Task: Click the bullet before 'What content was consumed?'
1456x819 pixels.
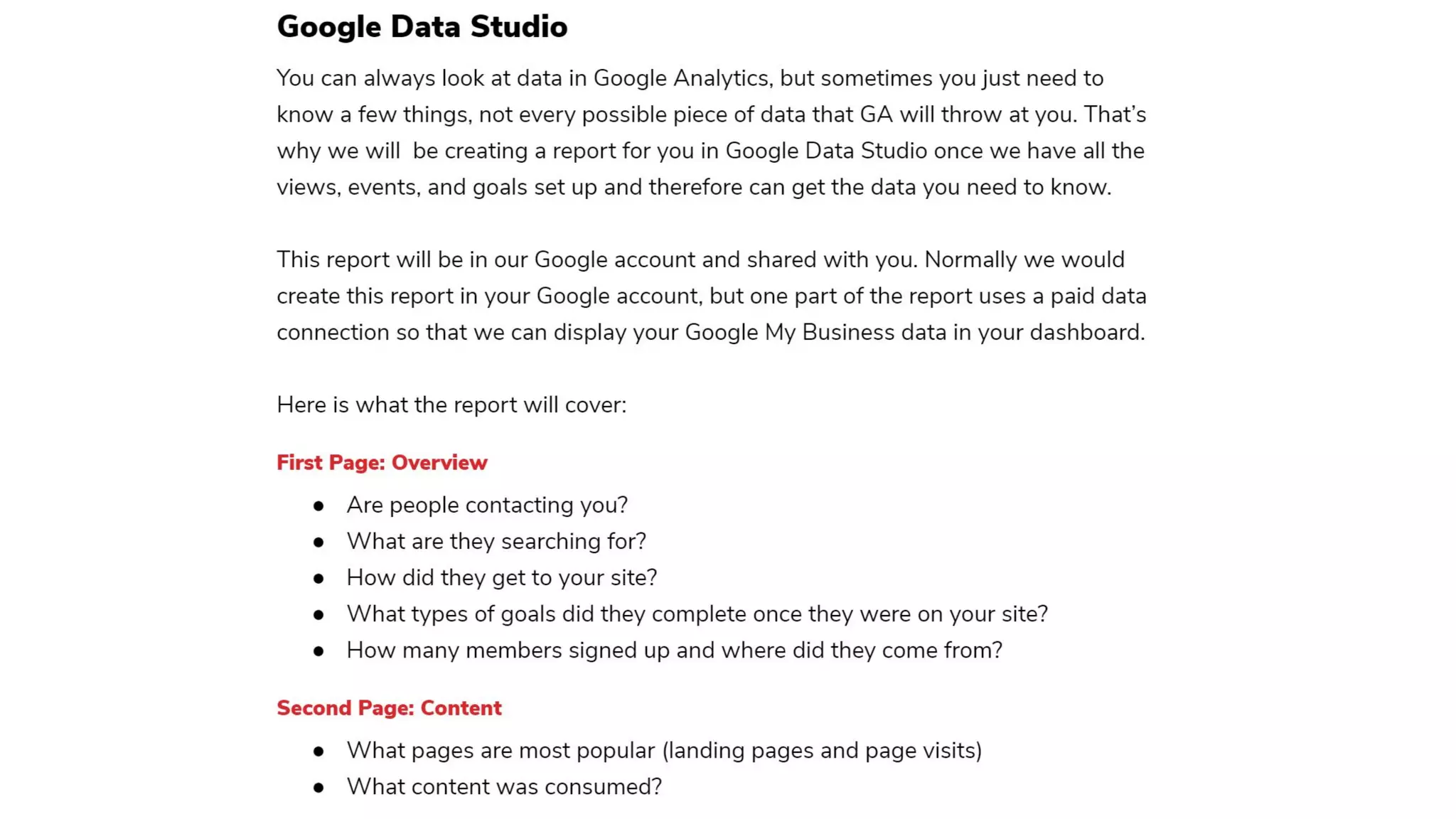Action: coord(318,788)
